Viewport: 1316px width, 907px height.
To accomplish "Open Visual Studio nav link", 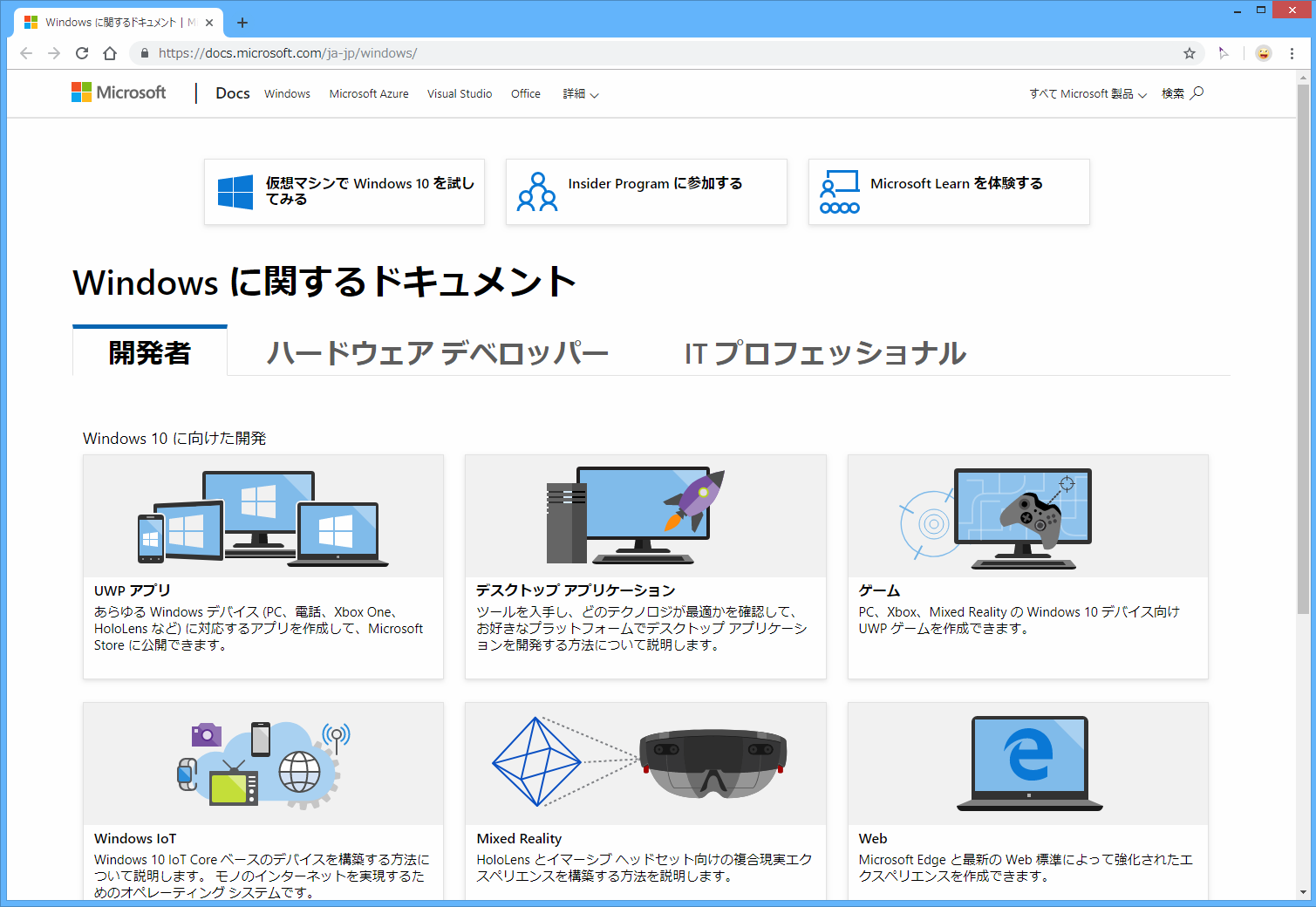I will (460, 94).
